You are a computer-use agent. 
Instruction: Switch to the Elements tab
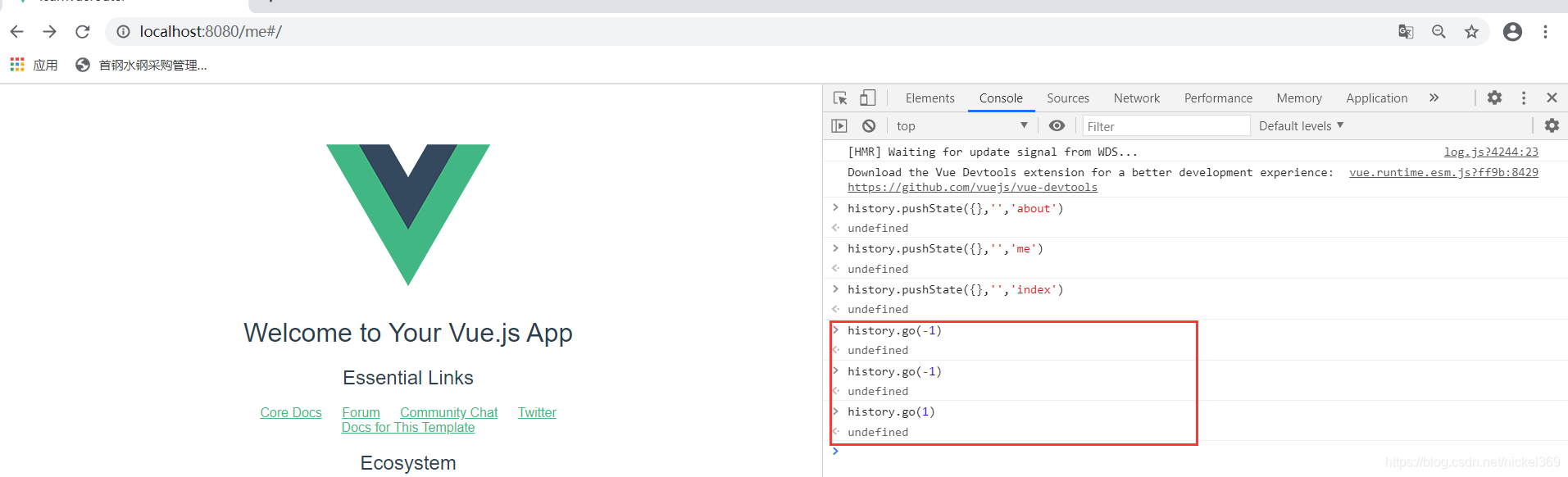point(929,98)
